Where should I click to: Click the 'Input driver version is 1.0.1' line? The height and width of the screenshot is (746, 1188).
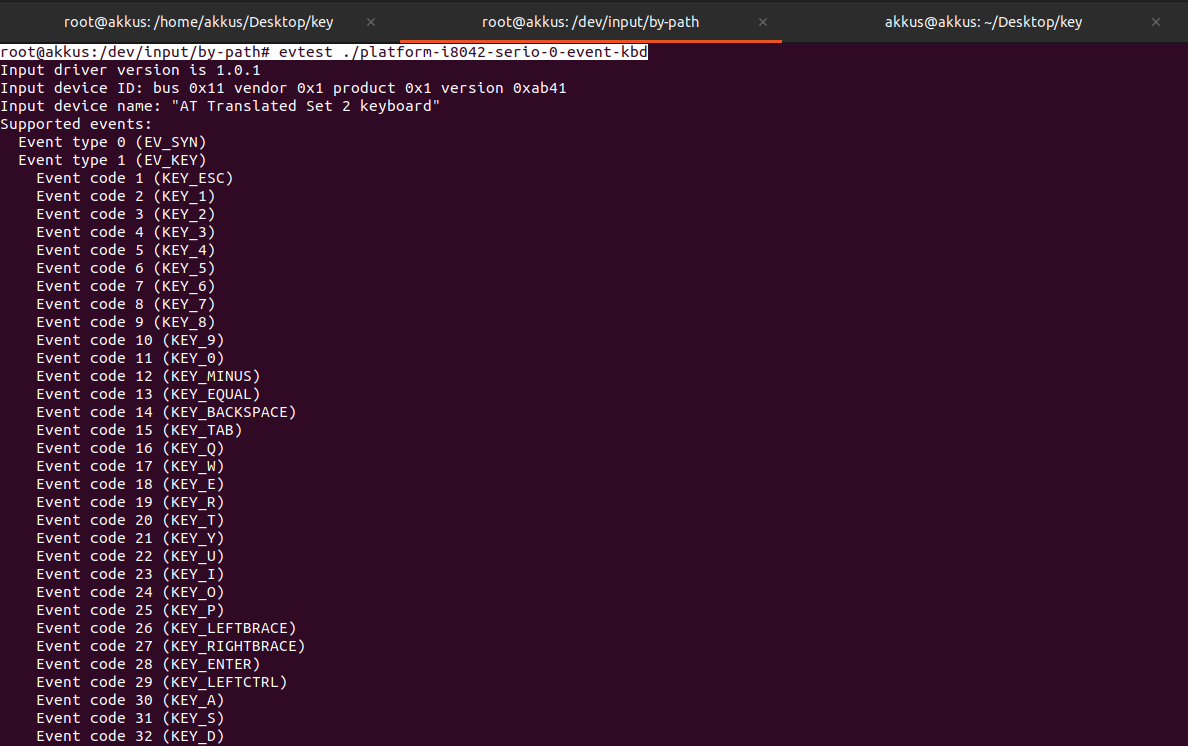[x=130, y=70]
